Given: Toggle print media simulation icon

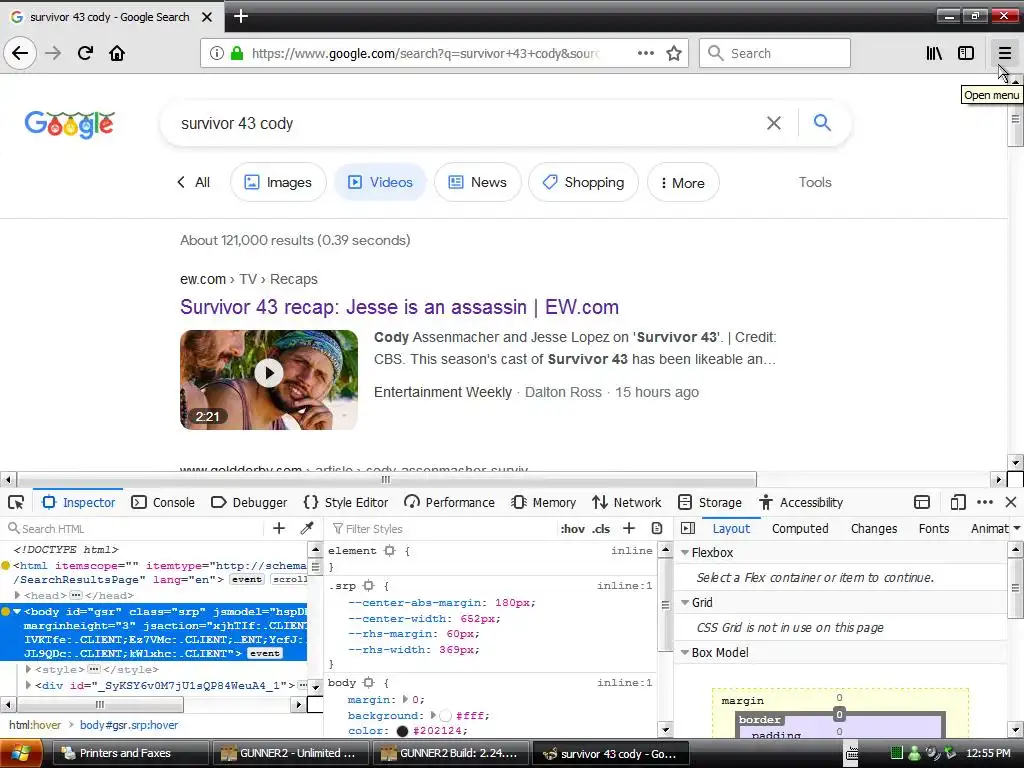Looking at the screenshot, I should tap(657, 528).
